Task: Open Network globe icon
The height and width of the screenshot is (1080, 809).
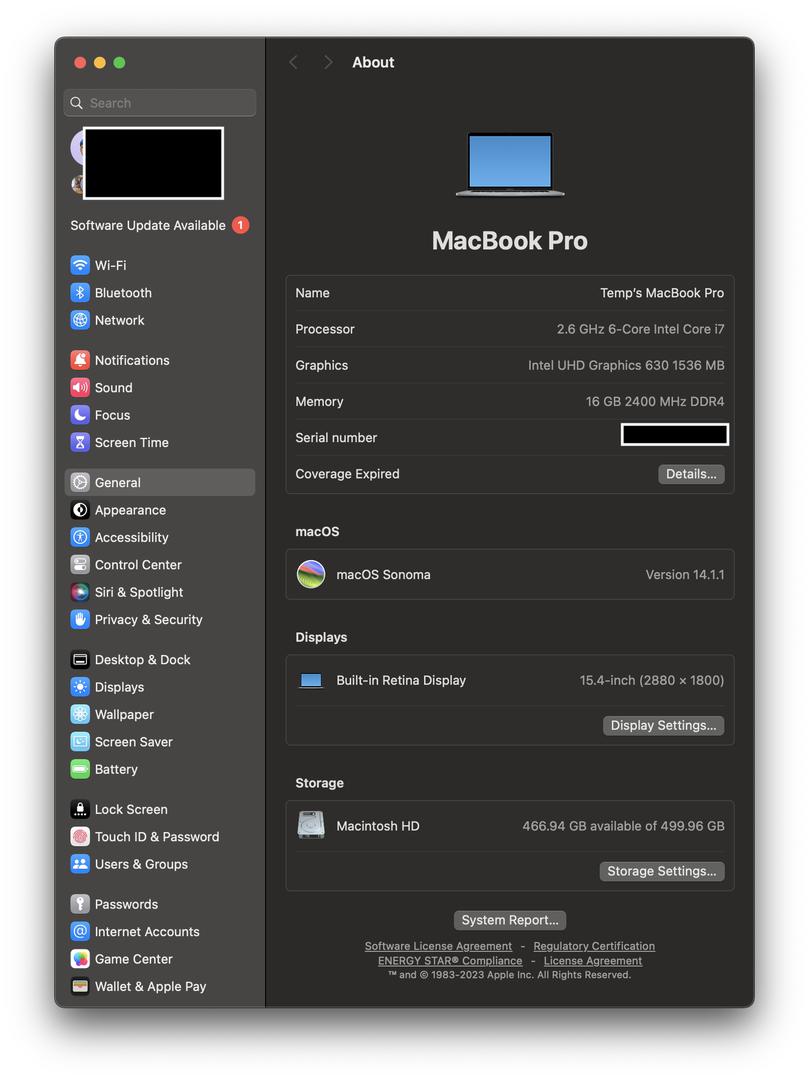Action: click(x=80, y=320)
